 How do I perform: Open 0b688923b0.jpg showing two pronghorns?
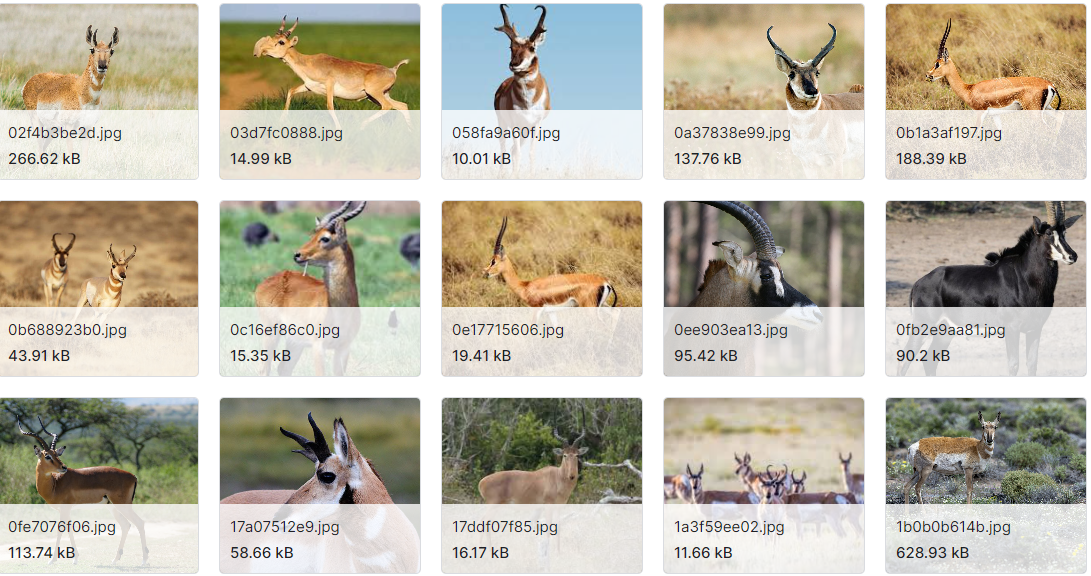pos(99,289)
